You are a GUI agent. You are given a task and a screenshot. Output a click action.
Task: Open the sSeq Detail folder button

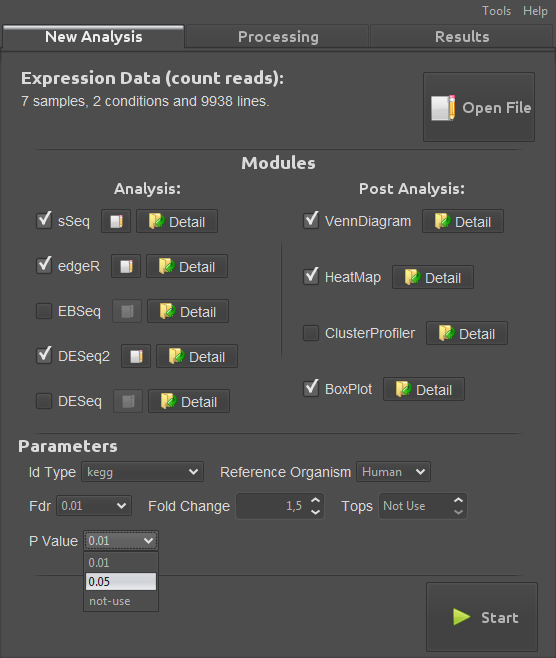pyautogui.click(x=177, y=221)
